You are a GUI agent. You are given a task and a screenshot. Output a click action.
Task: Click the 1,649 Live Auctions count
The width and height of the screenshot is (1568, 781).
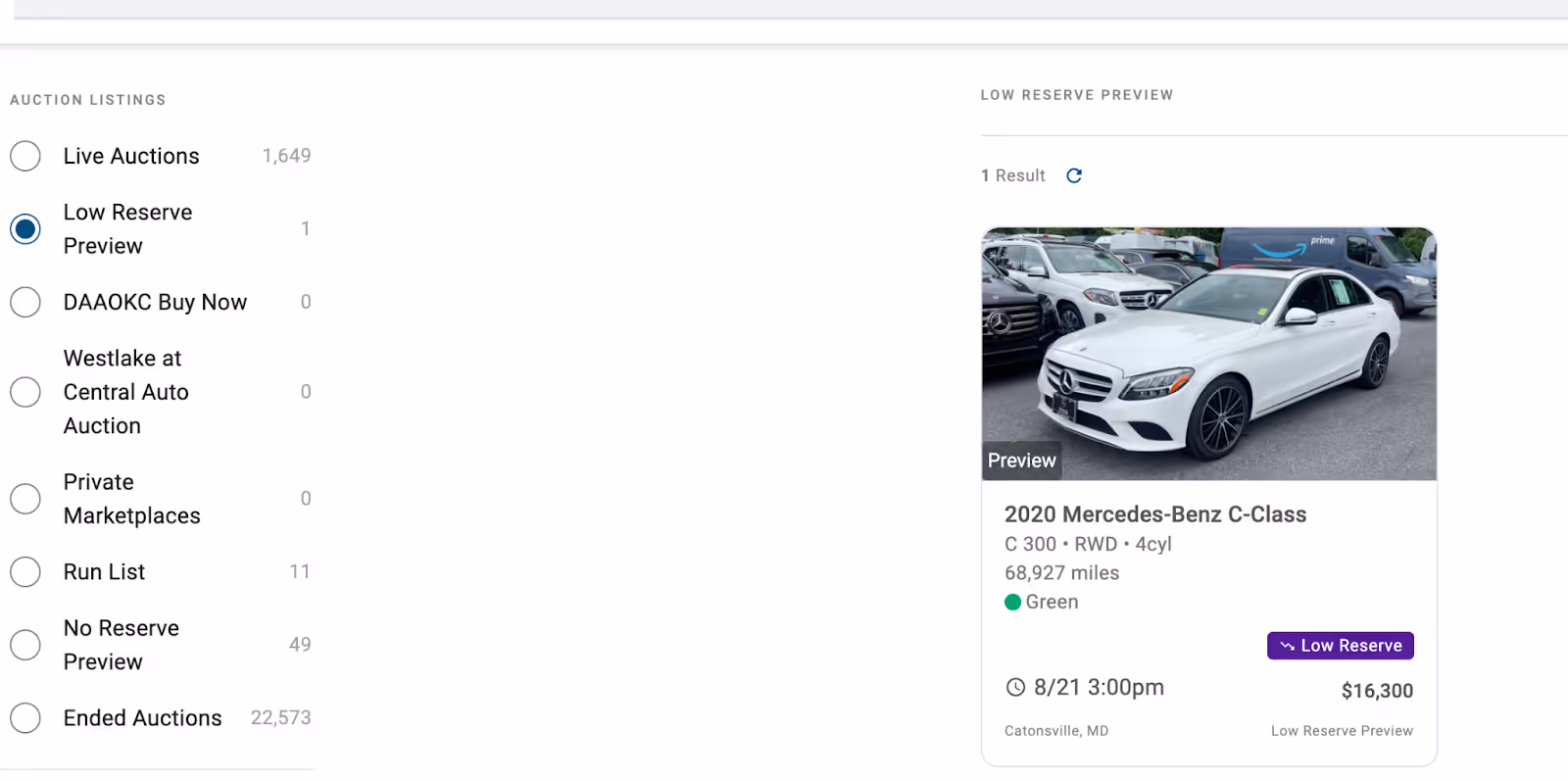(x=286, y=156)
